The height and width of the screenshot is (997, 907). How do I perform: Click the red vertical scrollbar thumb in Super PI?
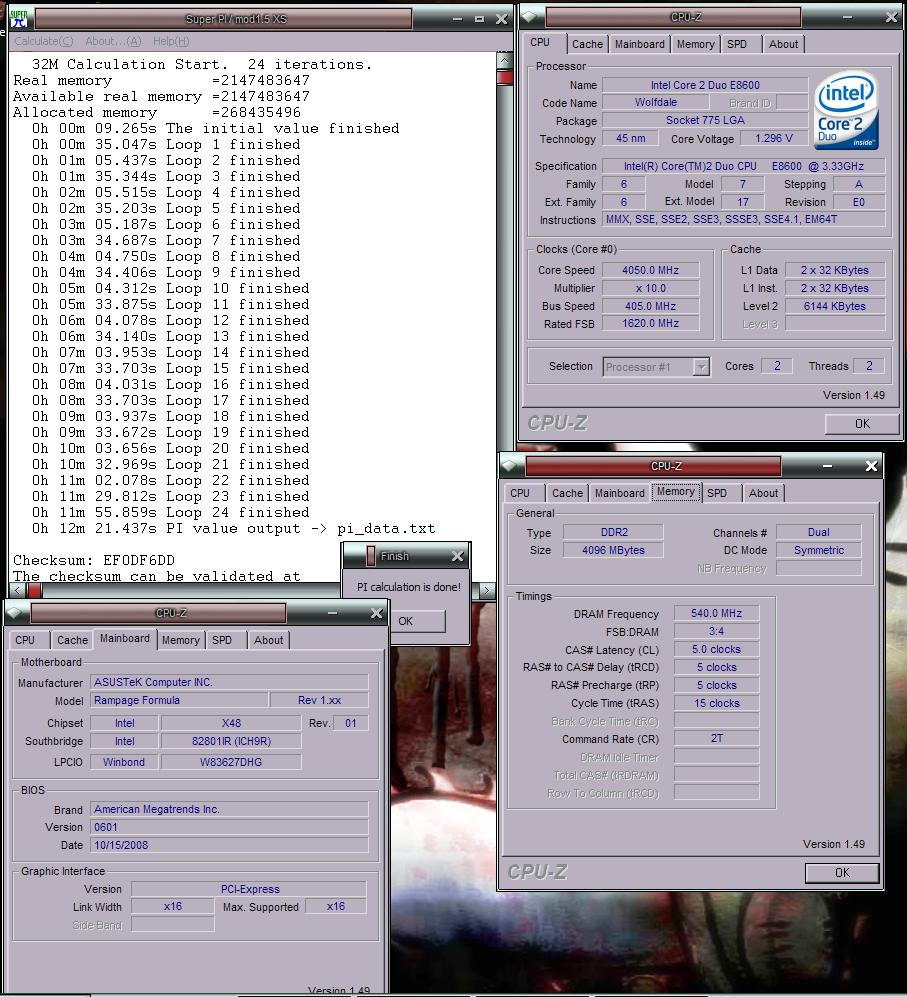(505, 78)
